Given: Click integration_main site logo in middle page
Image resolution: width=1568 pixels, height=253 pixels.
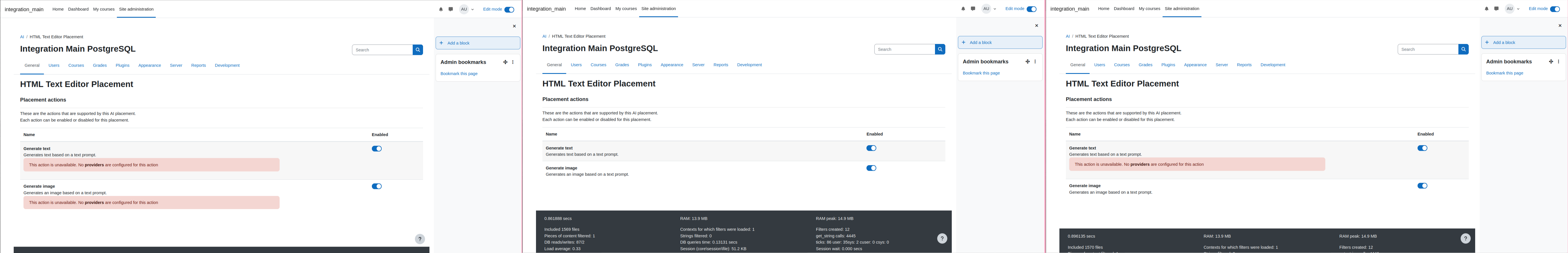Looking at the screenshot, I should tap(546, 9).
